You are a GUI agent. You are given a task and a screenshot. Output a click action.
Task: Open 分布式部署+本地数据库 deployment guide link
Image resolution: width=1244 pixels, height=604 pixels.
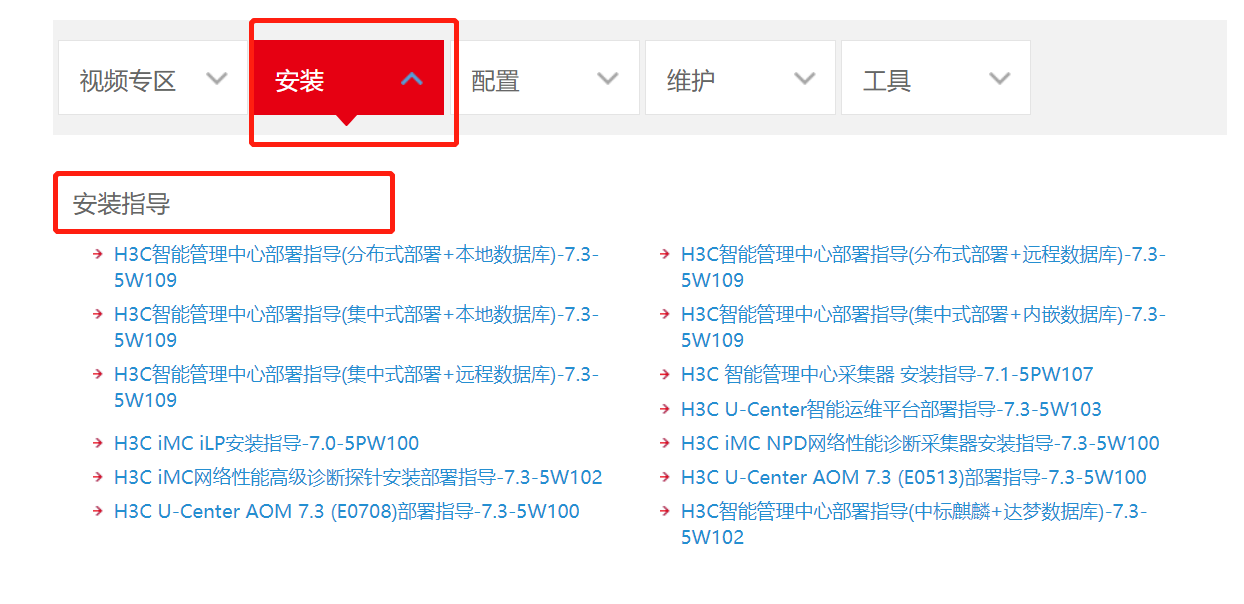coord(356,267)
